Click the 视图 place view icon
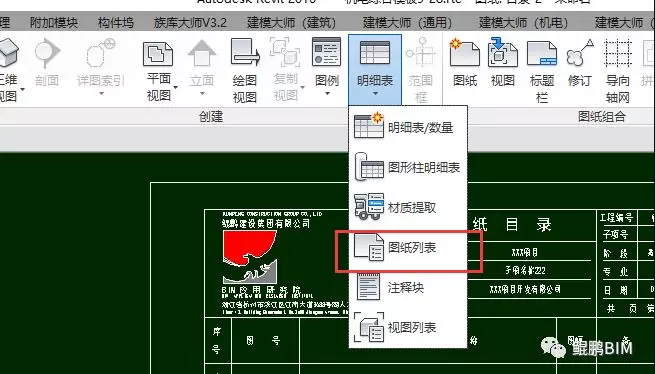This screenshot has width=655, height=374. point(503,52)
